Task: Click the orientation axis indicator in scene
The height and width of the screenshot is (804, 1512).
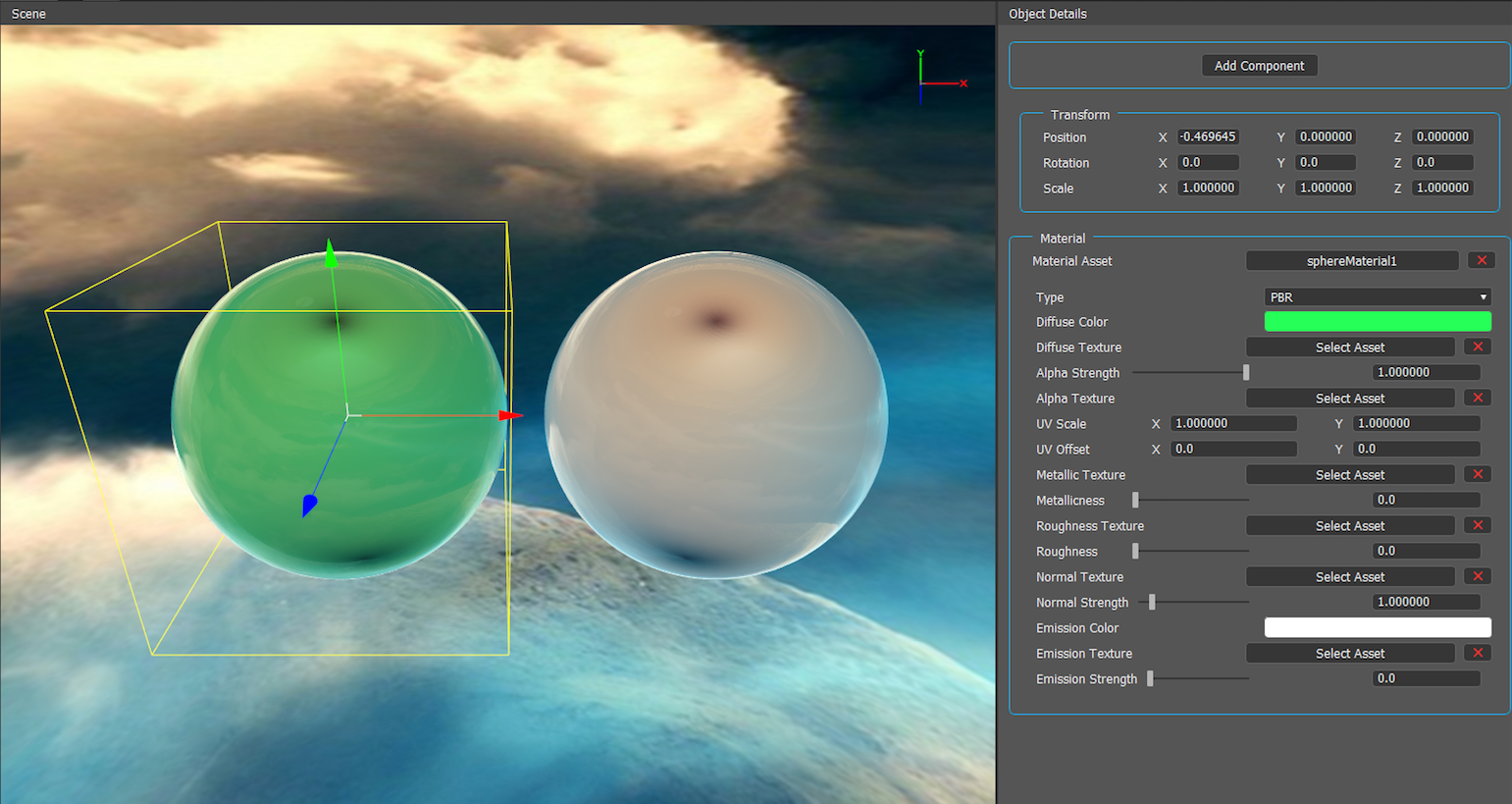Action: [x=942, y=76]
